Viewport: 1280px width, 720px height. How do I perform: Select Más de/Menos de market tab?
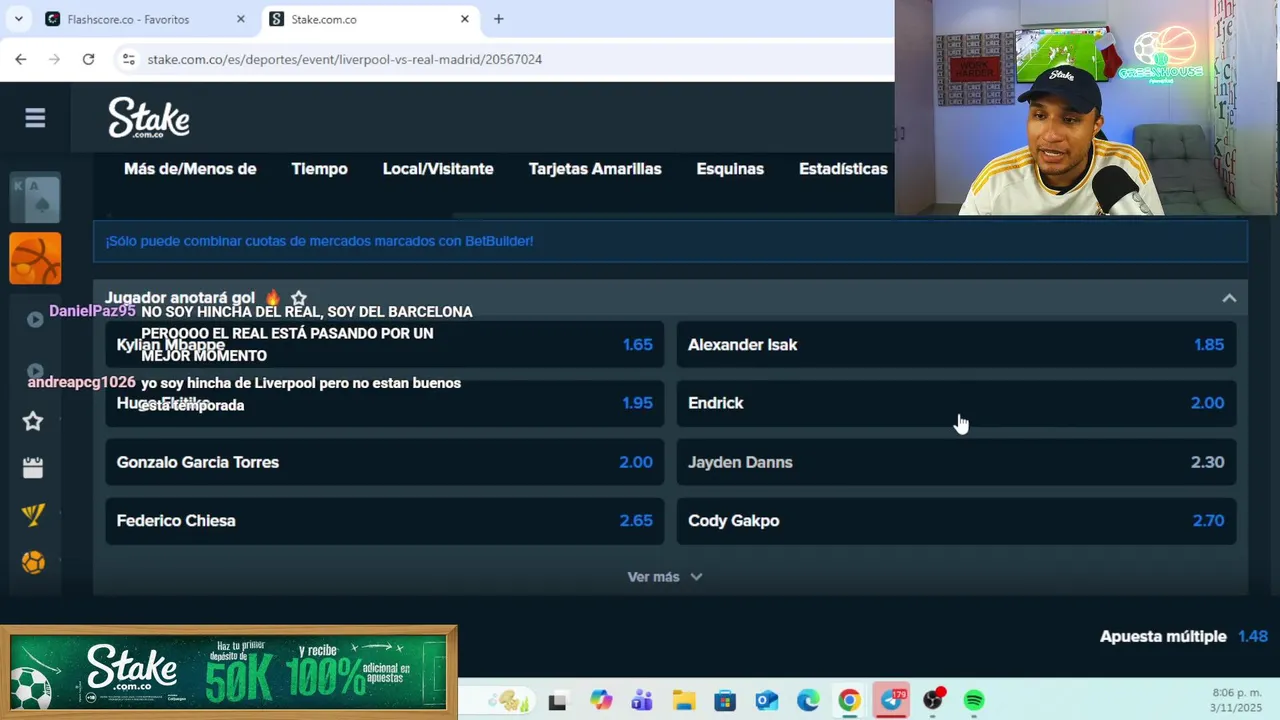(190, 169)
